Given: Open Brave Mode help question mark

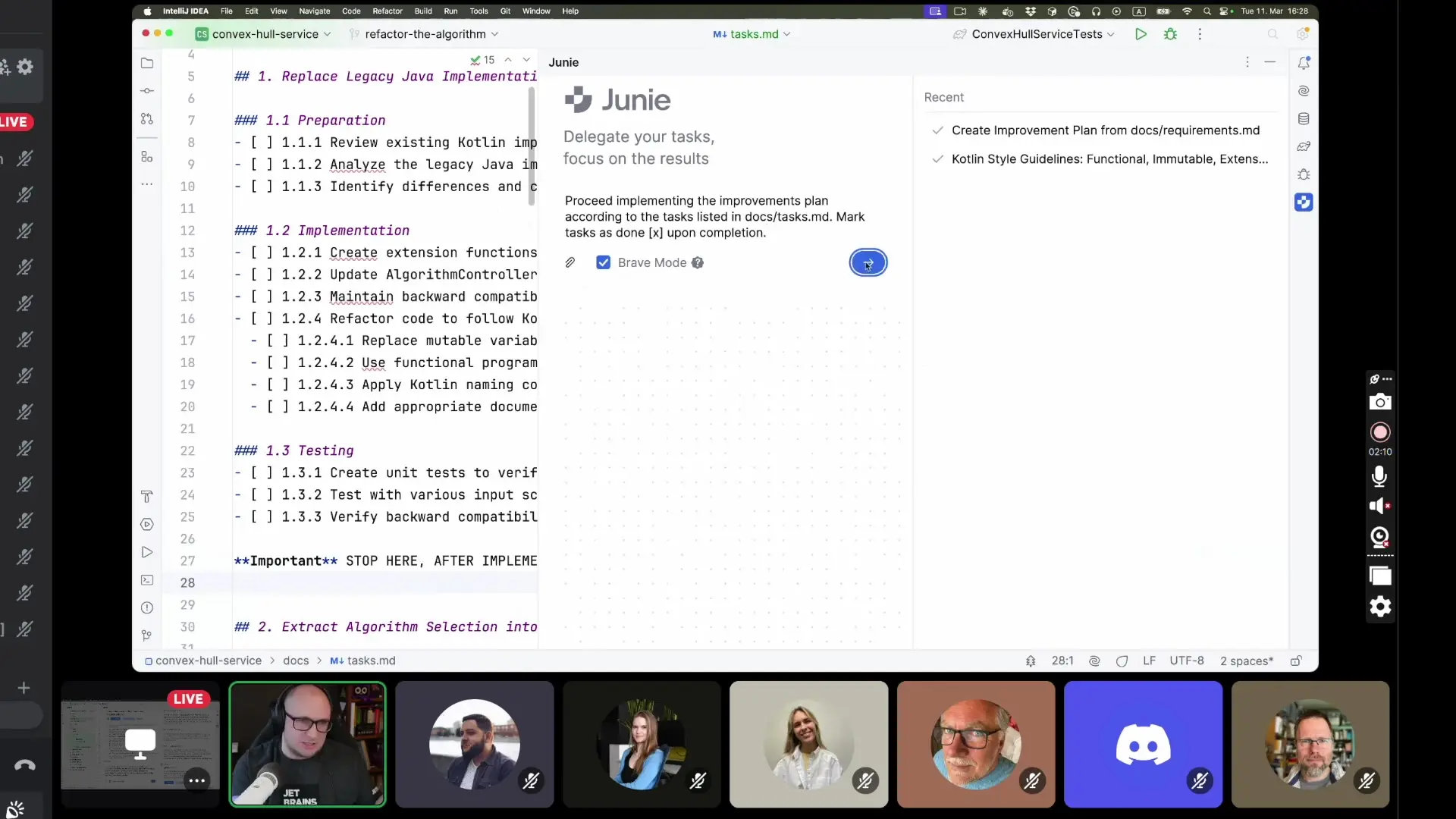Looking at the screenshot, I should (698, 262).
